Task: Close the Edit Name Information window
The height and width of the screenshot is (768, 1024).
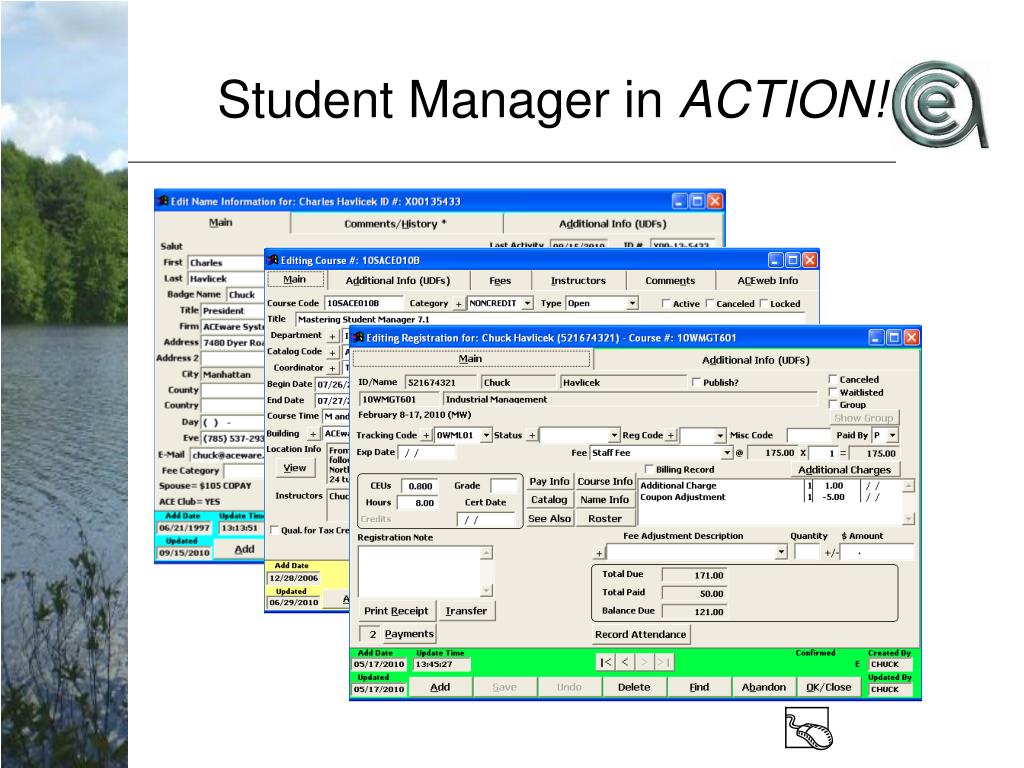Action: click(x=715, y=201)
